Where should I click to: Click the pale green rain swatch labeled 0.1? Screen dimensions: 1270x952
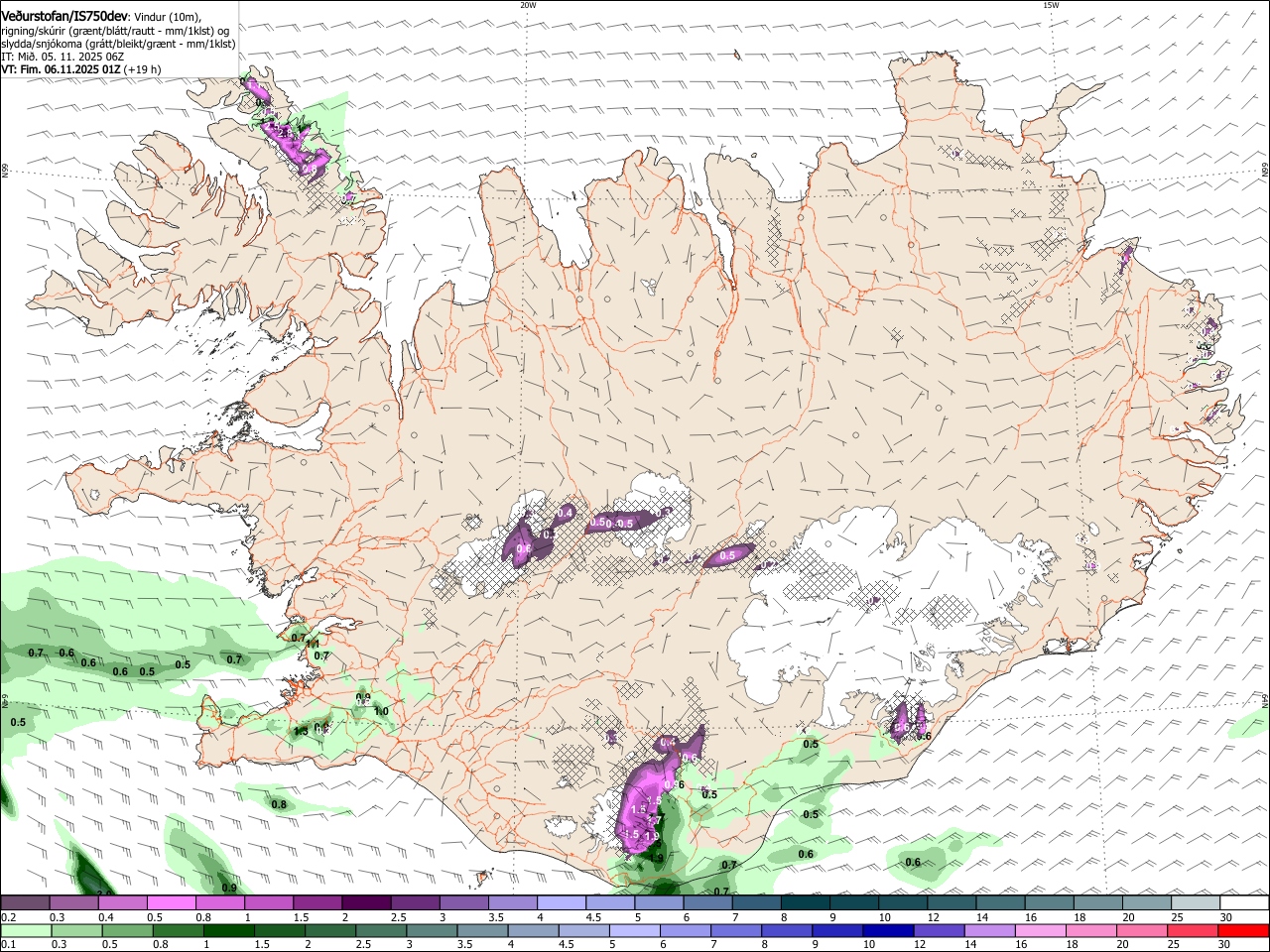pyautogui.click(x=25, y=931)
